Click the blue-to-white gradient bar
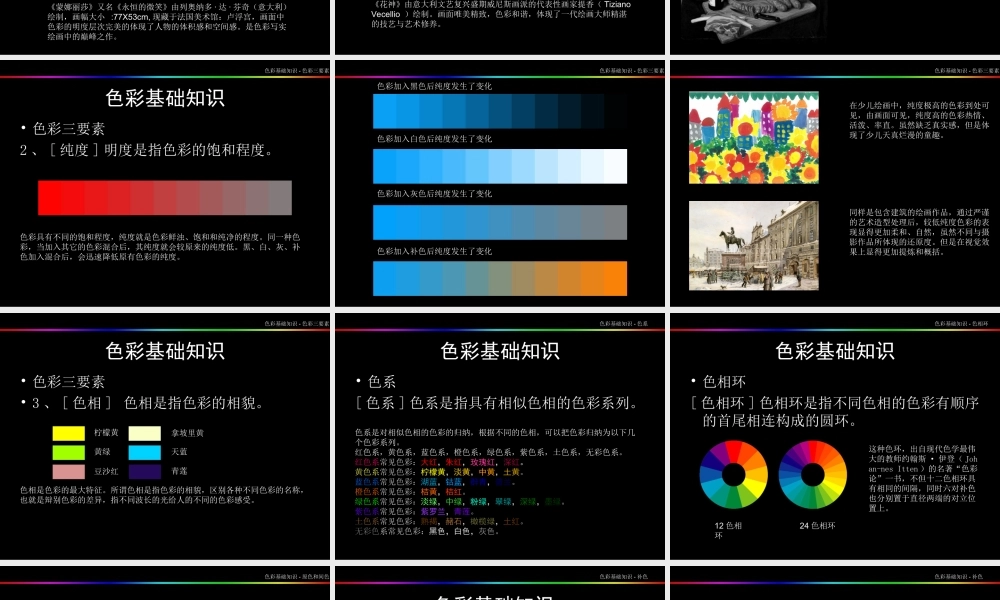The width and height of the screenshot is (1000, 600). click(500, 166)
